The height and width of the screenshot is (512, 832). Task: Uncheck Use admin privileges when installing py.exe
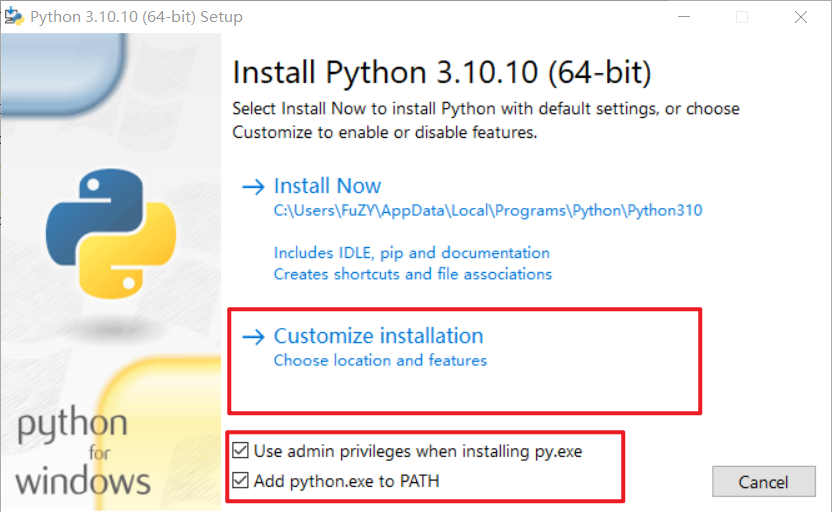click(240, 450)
